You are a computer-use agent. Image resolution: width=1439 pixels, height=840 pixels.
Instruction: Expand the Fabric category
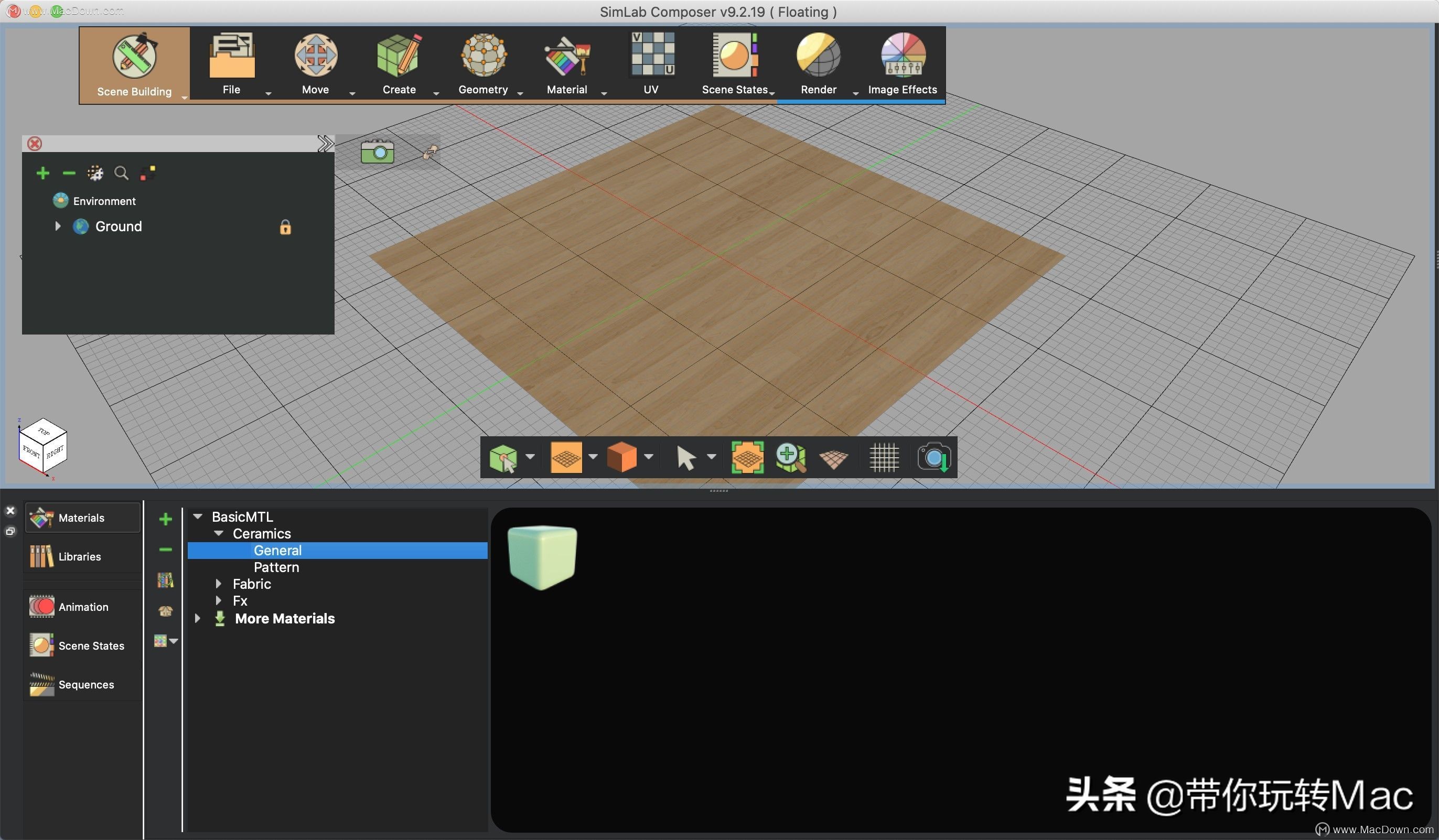pyautogui.click(x=218, y=584)
